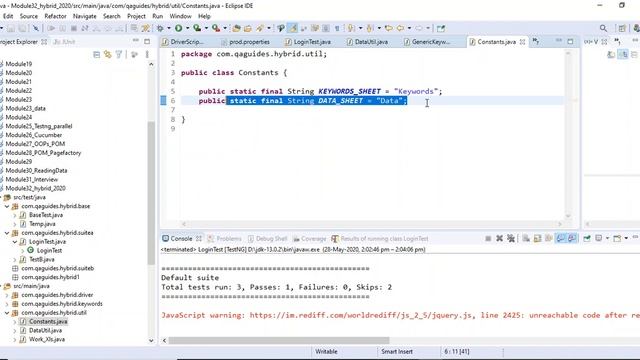Click the Search flashlight toolbar icon

[x=260, y=29]
